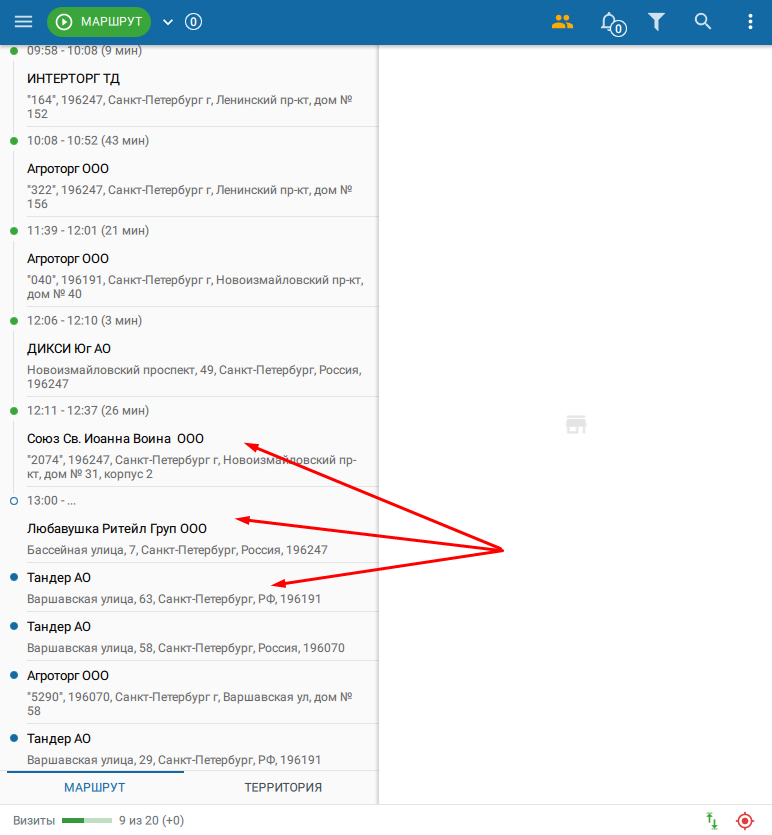This screenshot has width=772, height=835.
Task: Select ИНТЕРТОРГ ТД visit entry
Action: pos(202,96)
